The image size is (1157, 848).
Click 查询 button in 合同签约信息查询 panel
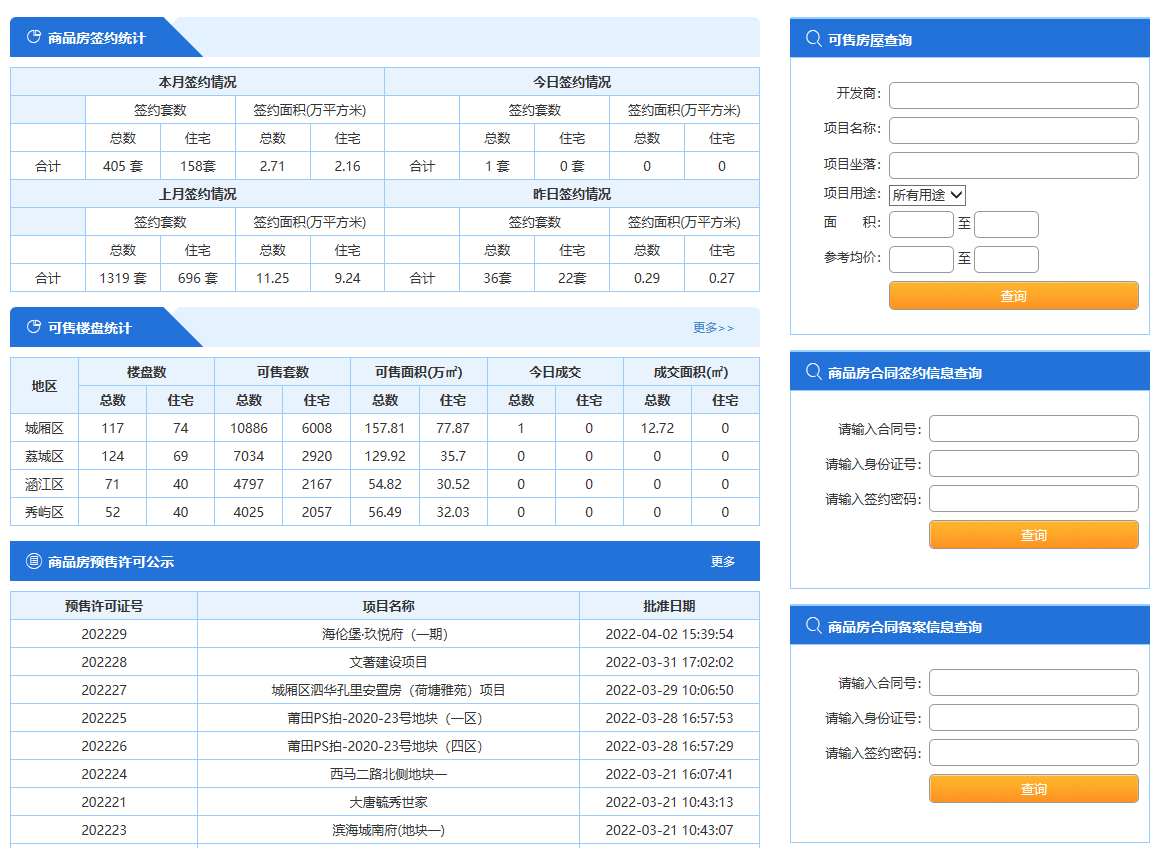pyautogui.click(x=1033, y=535)
